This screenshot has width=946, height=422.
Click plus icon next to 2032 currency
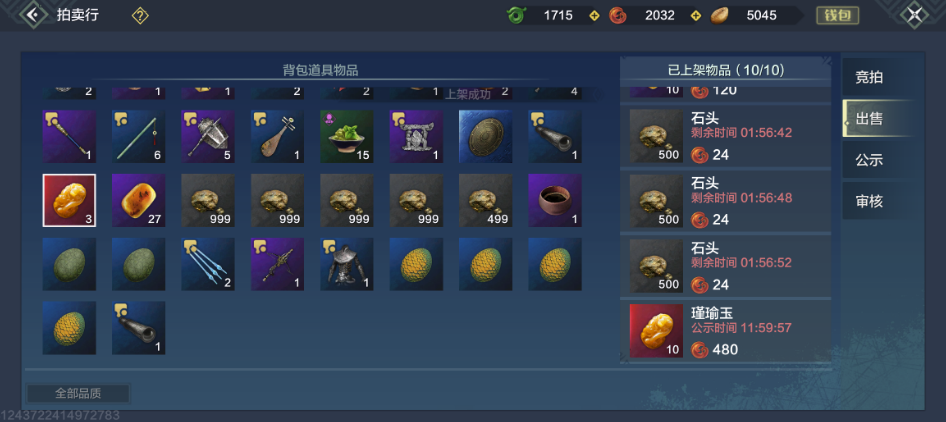pos(696,16)
